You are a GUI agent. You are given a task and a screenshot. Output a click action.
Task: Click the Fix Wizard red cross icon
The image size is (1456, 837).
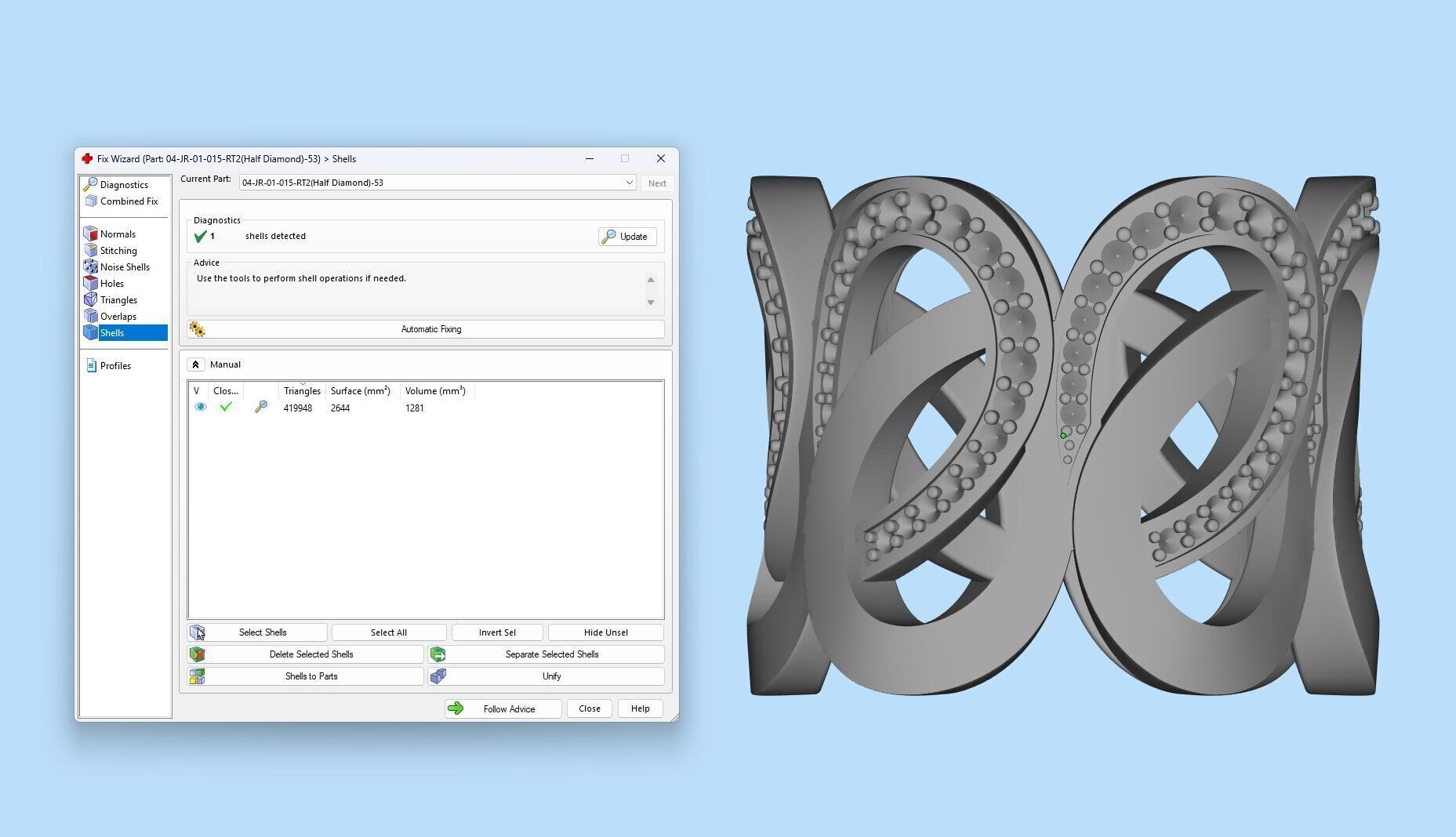[x=87, y=158]
